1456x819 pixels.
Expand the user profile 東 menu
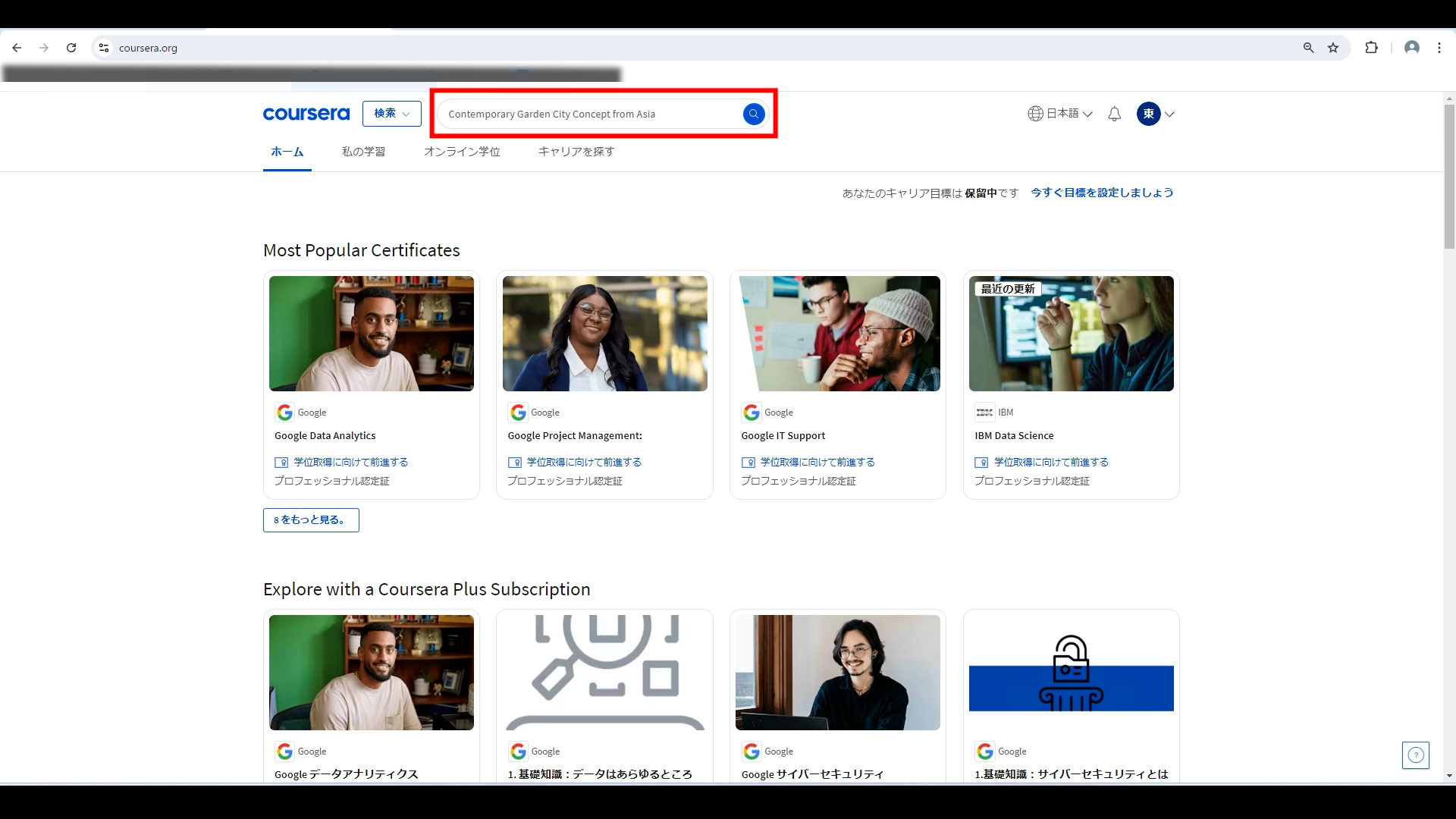click(x=1156, y=114)
